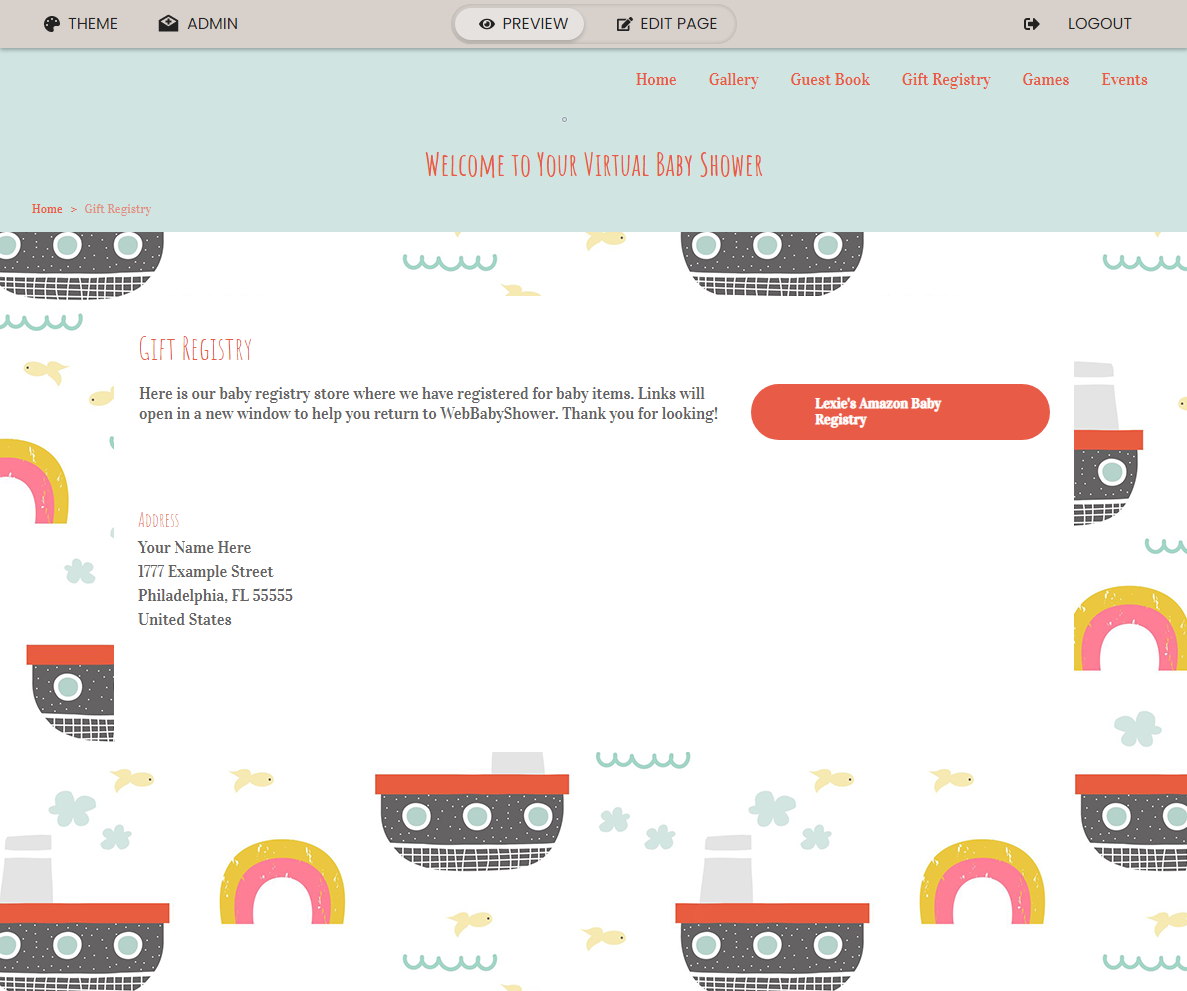Click the Preview eye icon
The width and height of the screenshot is (1187, 991).
[487, 24]
